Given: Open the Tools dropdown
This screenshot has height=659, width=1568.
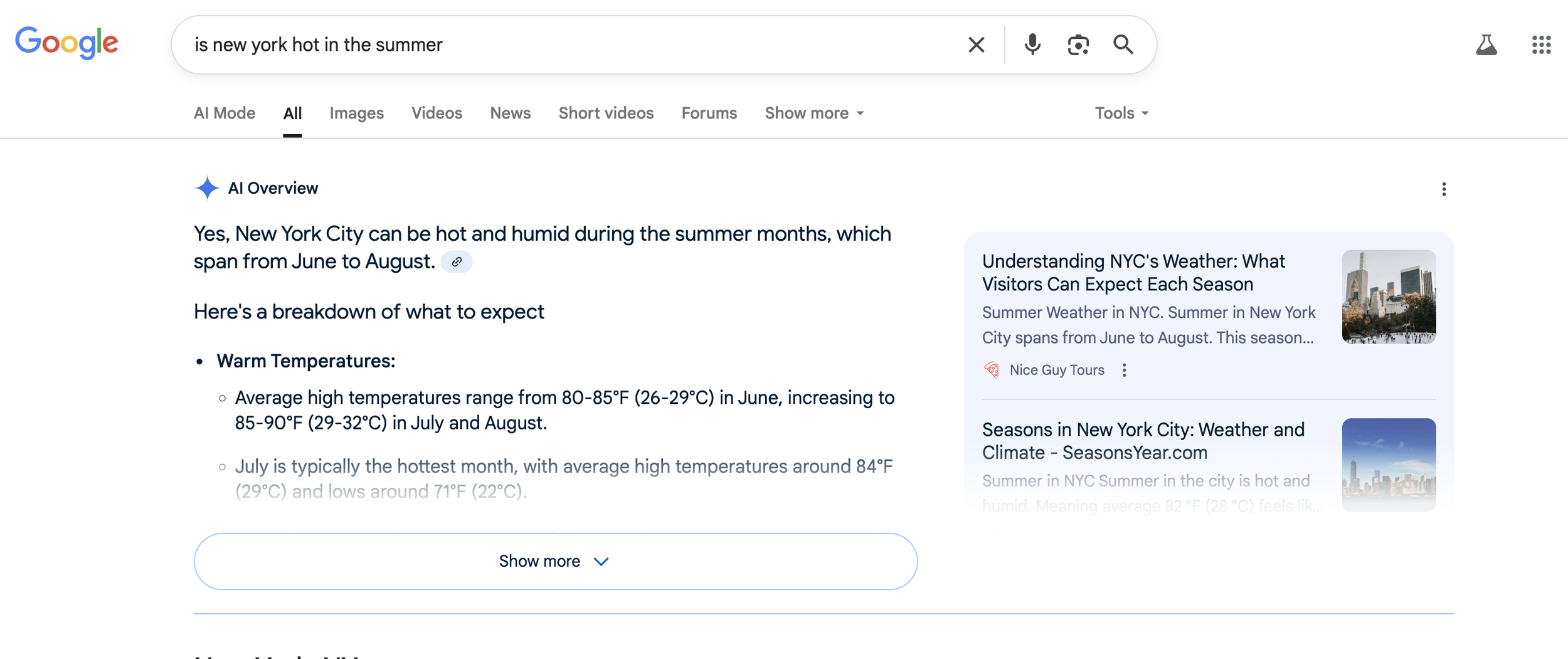Looking at the screenshot, I should tap(1121, 113).
